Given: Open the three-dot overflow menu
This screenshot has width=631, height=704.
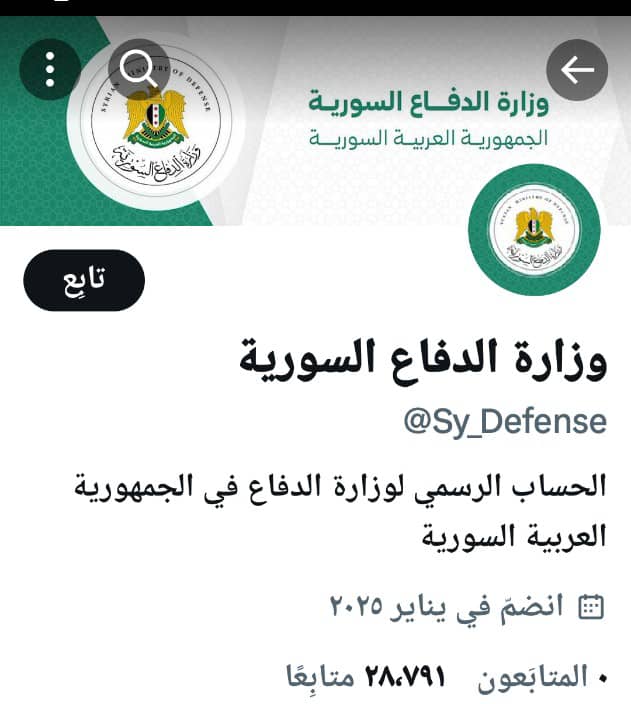Looking at the screenshot, I should point(50,69).
